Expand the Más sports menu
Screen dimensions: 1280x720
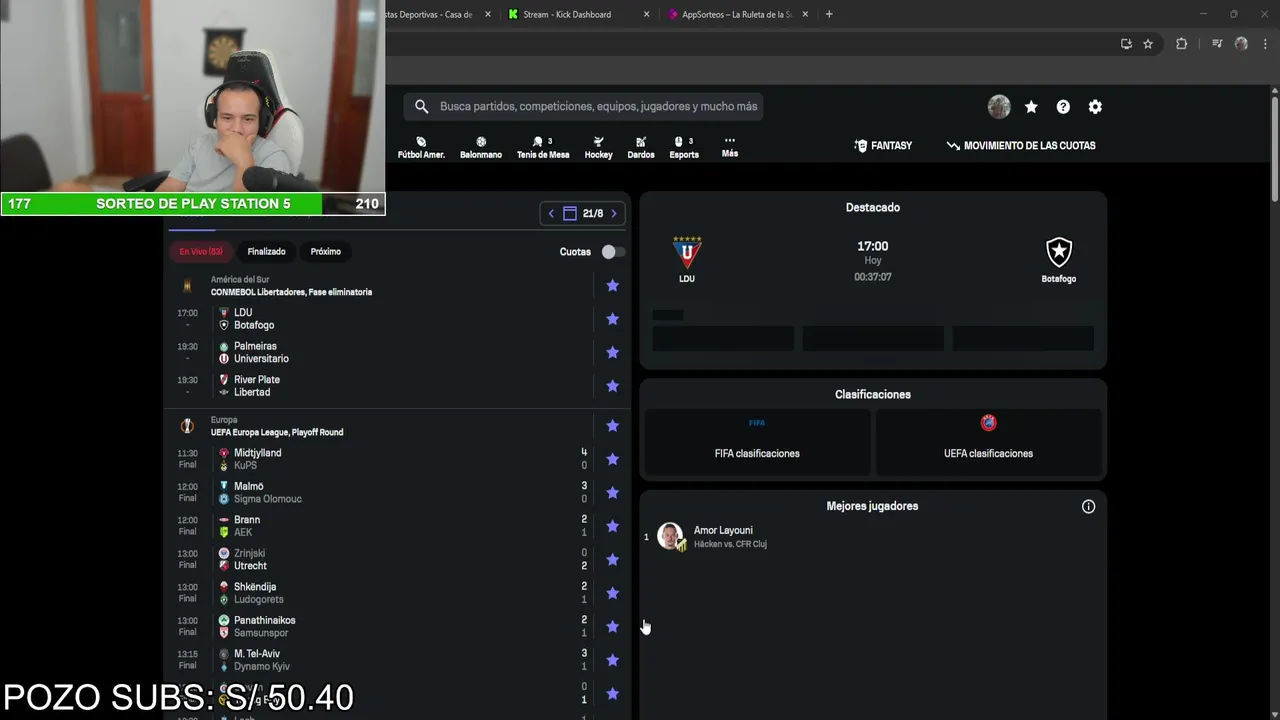pyautogui.click(x=730, y=147)
